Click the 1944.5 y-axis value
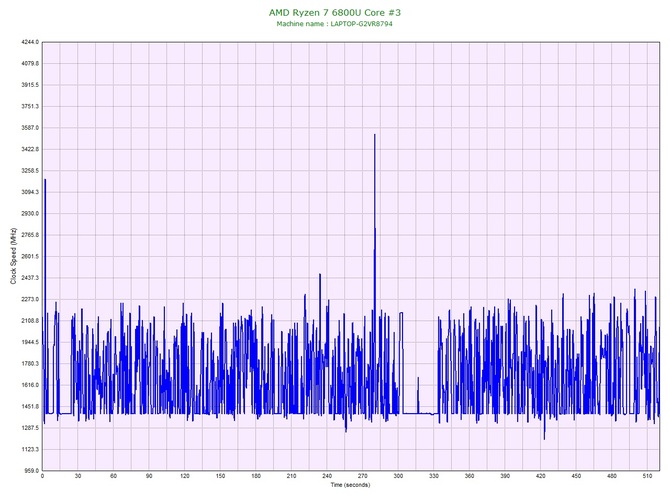 click(30, 342)
